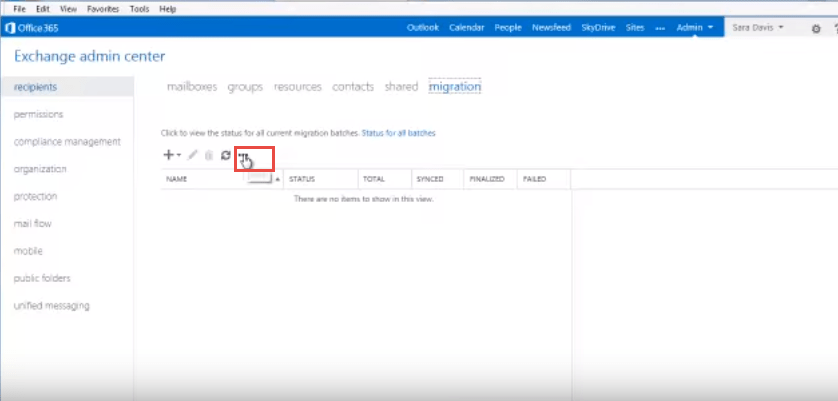The height and width of the screenshot is (401, 838).
Task: Open SkyDrive from the top bar
Action: [599, 27]
